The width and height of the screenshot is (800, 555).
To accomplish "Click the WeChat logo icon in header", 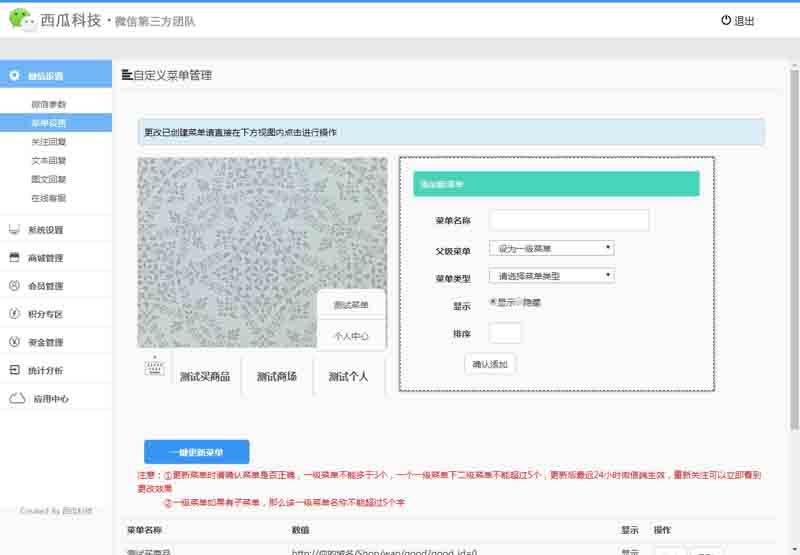I will (x=21, y=19).
